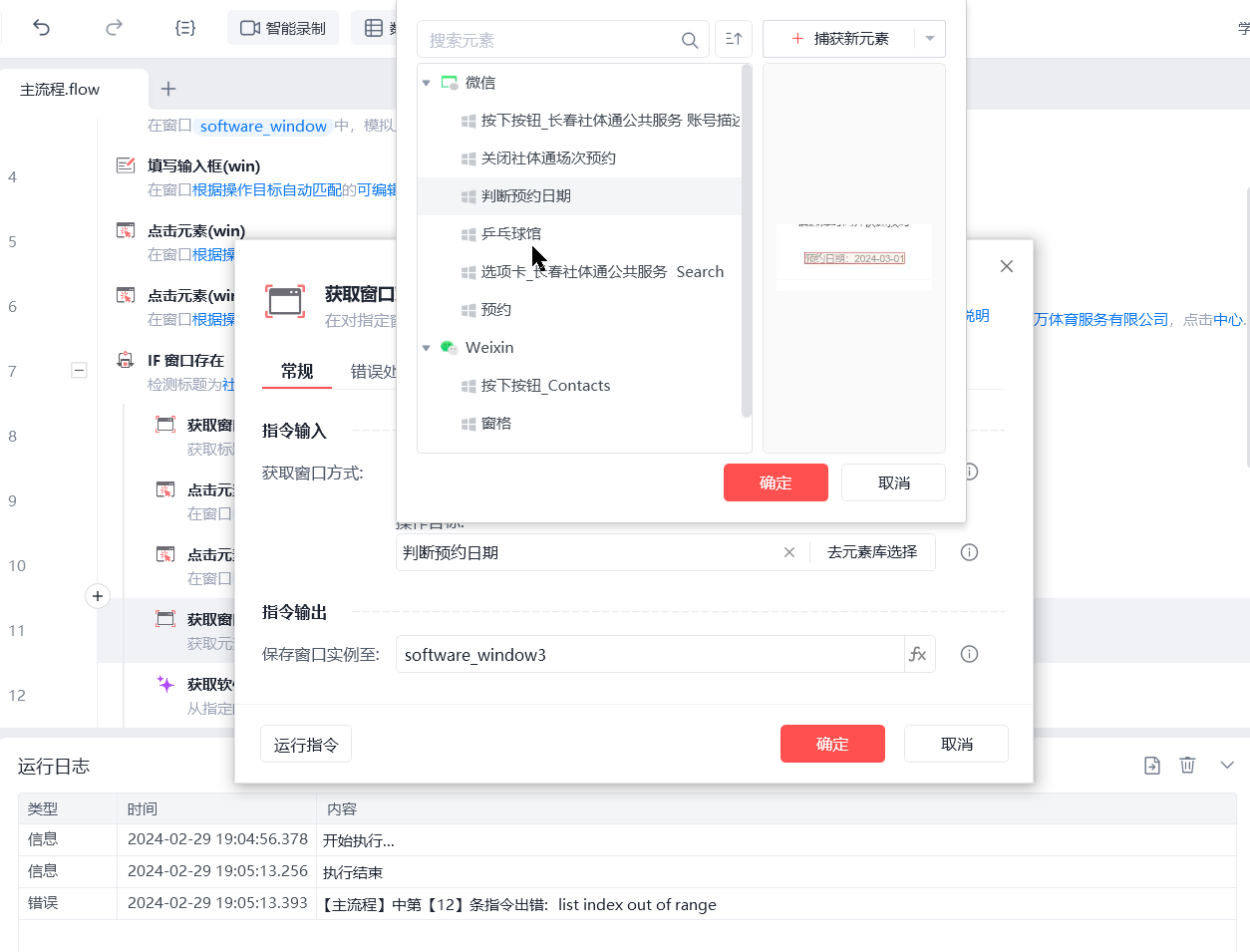
Task: Click the 去元素库选择 button
Action: (872, 551)
